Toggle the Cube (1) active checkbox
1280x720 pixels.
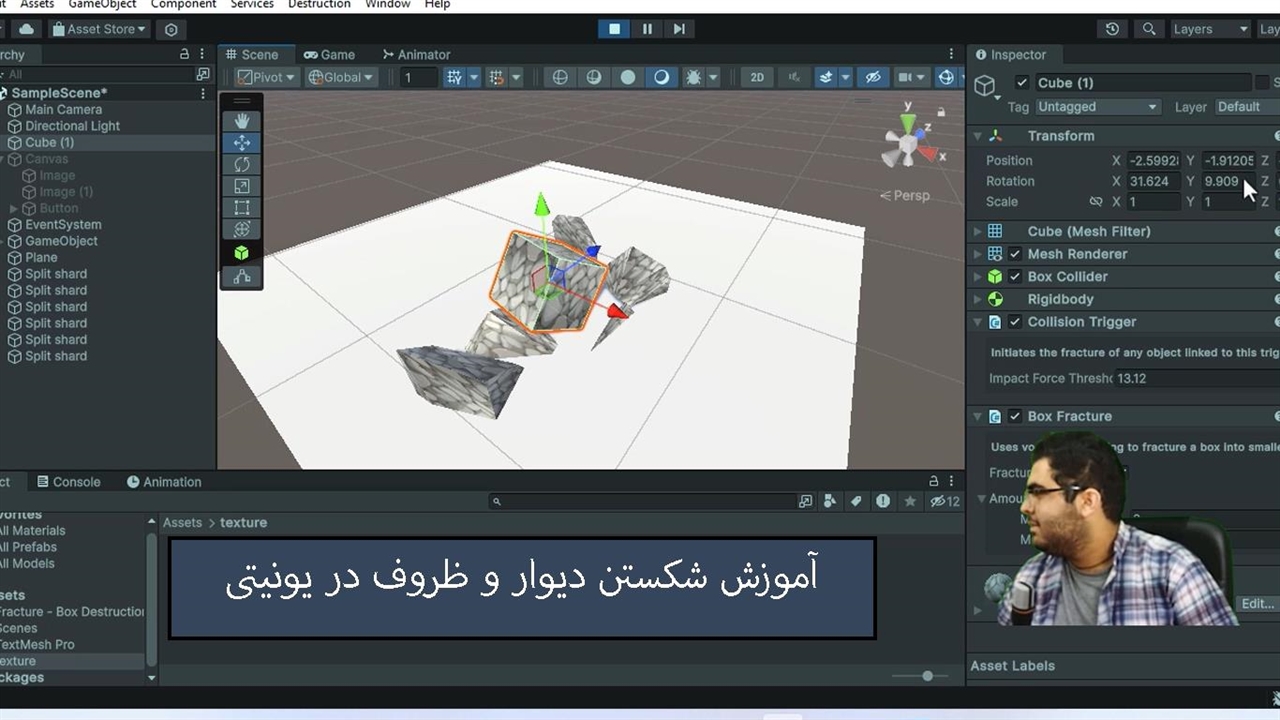1021,83
